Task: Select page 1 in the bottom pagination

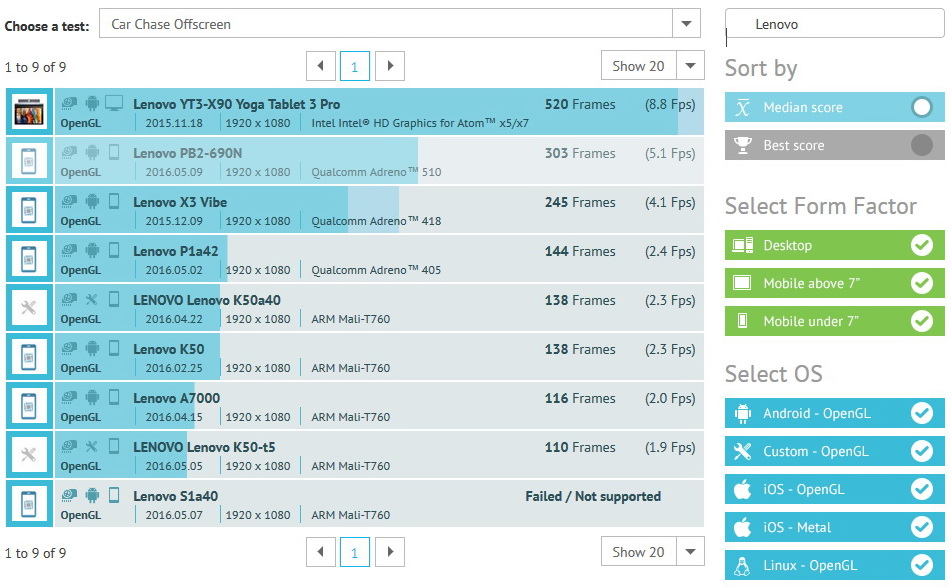Action: [355, 551]
